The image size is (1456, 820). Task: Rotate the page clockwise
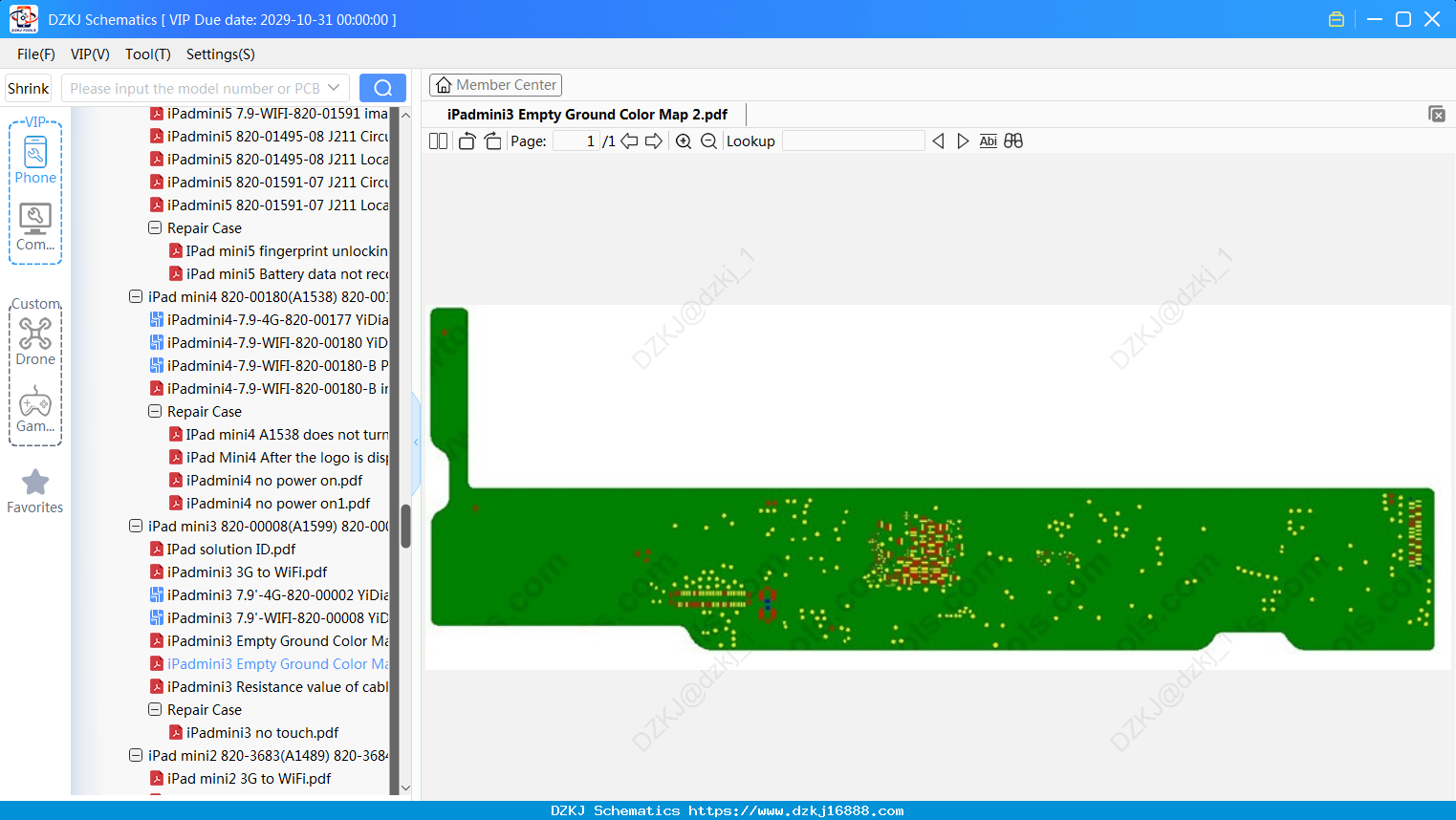point(492,141)
